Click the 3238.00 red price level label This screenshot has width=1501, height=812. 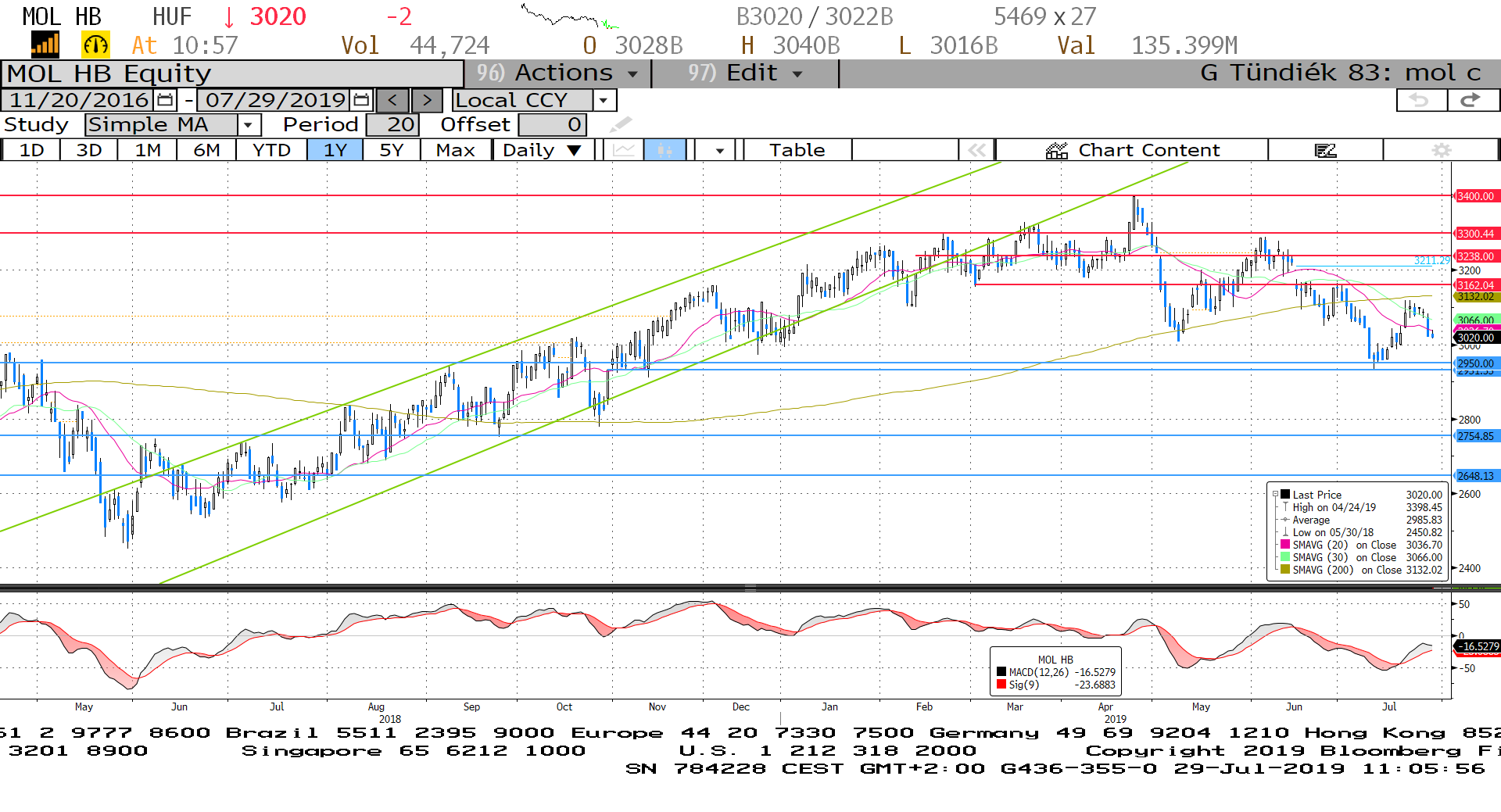click(1475, 256)
